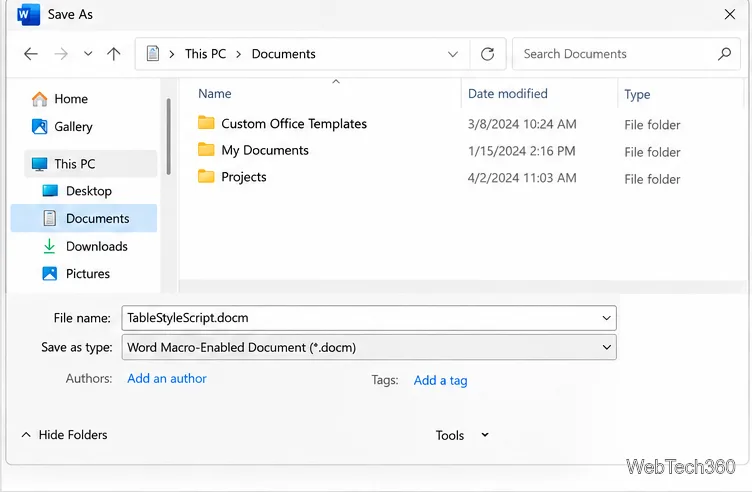752x492 pixels.
Task: Select the Projects folder name
Action: click(x=244, y=177)
